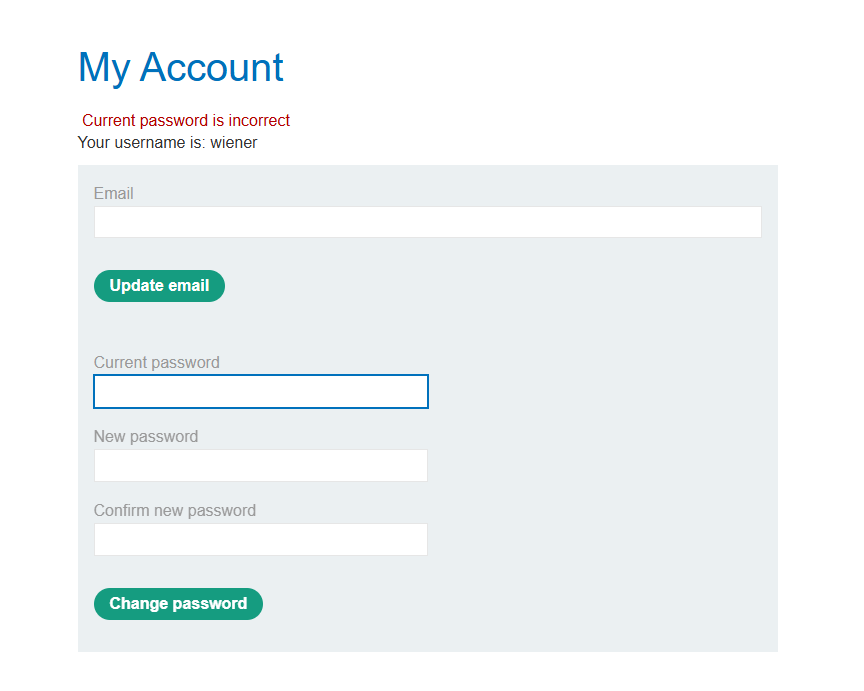Click the username "wiener" text

[x=234, y=143]
